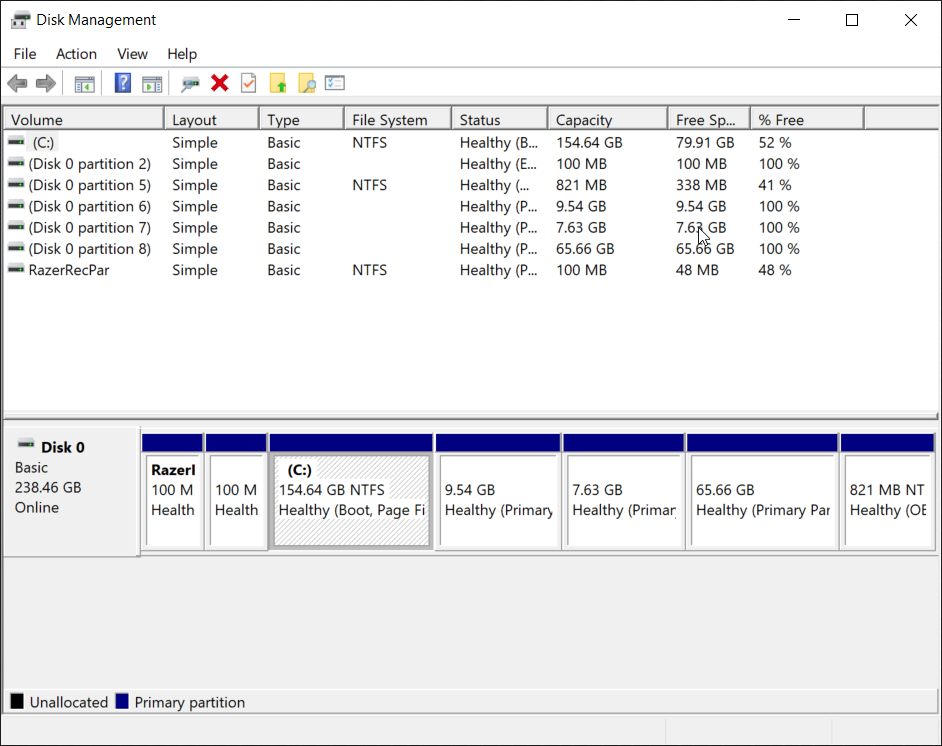This screenshot has height=746, width=942.
Task: Click the drive icon beside Disk 0 partition 7
Action: [x=16, y=227]
